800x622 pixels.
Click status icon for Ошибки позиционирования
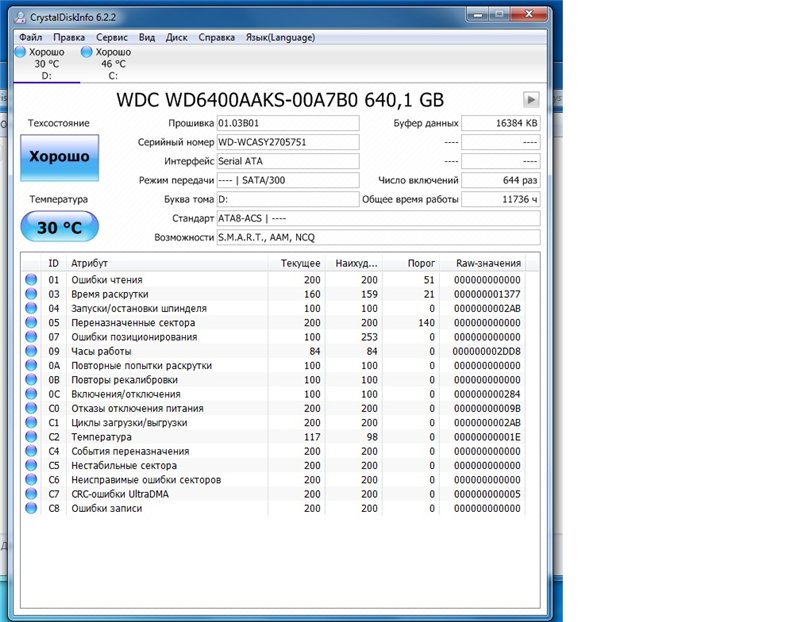31,336
